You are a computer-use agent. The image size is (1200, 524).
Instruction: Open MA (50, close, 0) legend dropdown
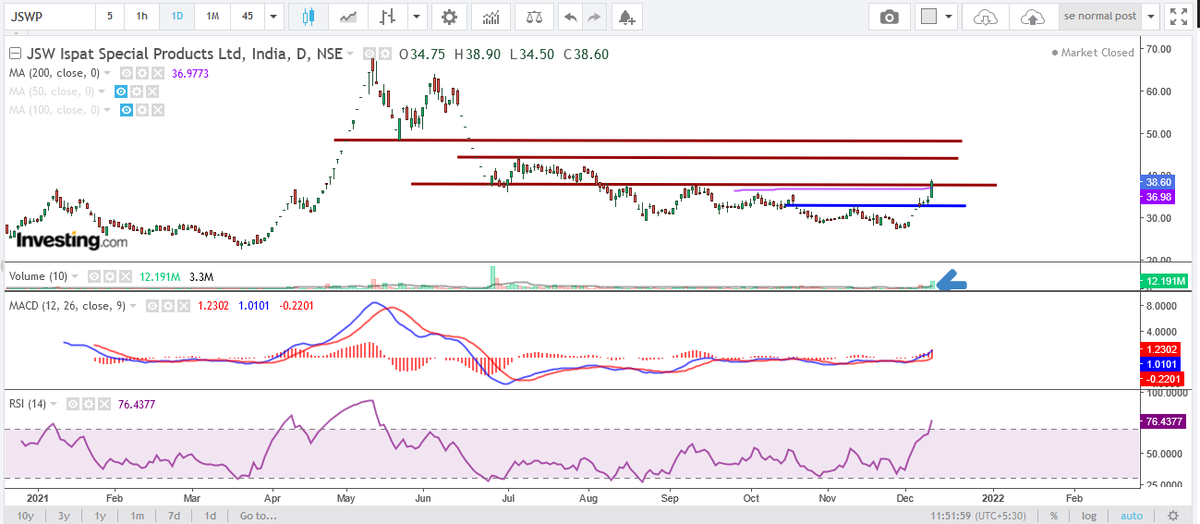point(102,91)
